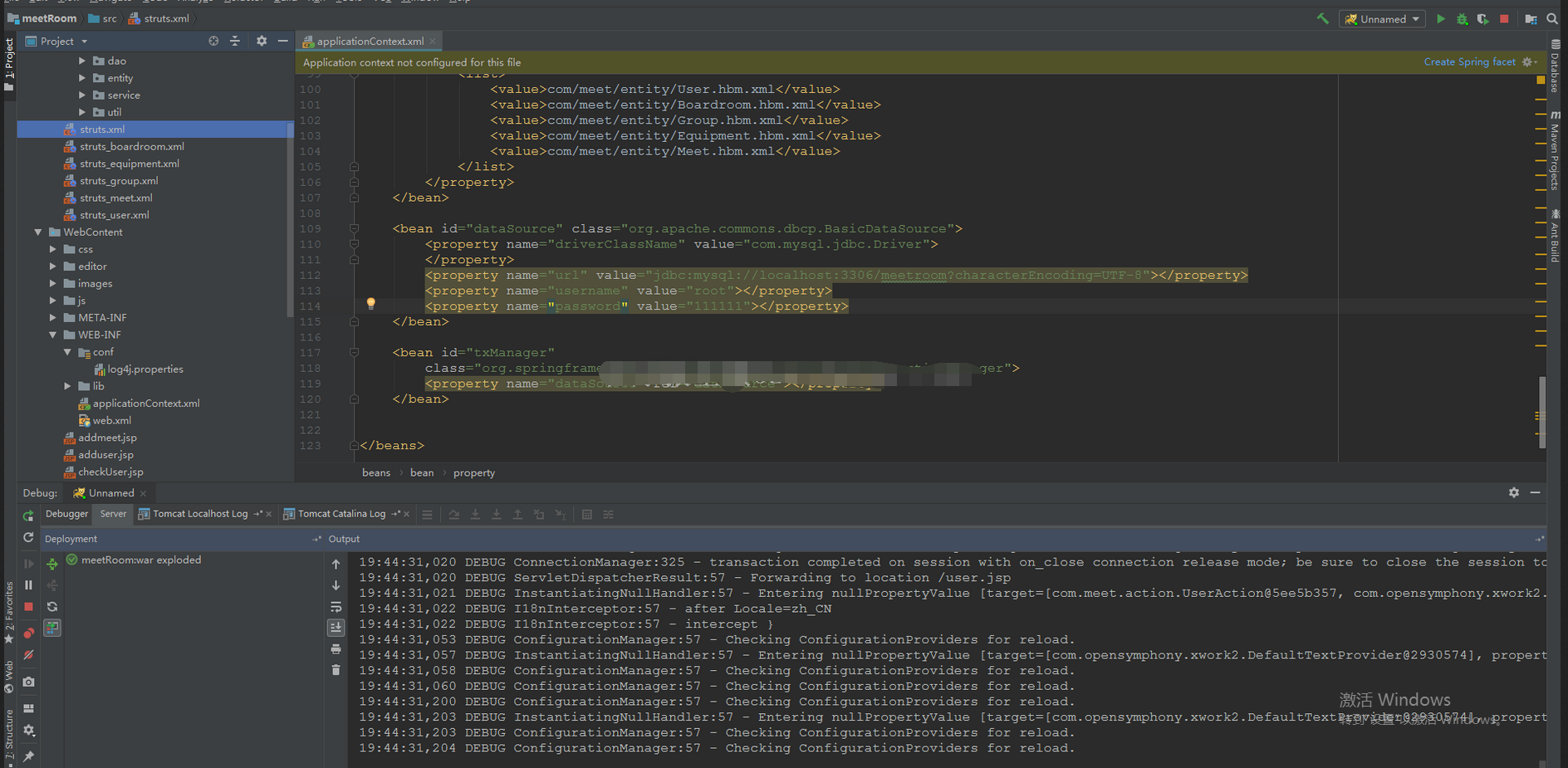Image resolution: width=1568 pixels, height=768 pixels.
Task: Rerun Unnamed with the green rerun icon in the Debug panel
Action: pyautogui.click(x=28, y=516)
